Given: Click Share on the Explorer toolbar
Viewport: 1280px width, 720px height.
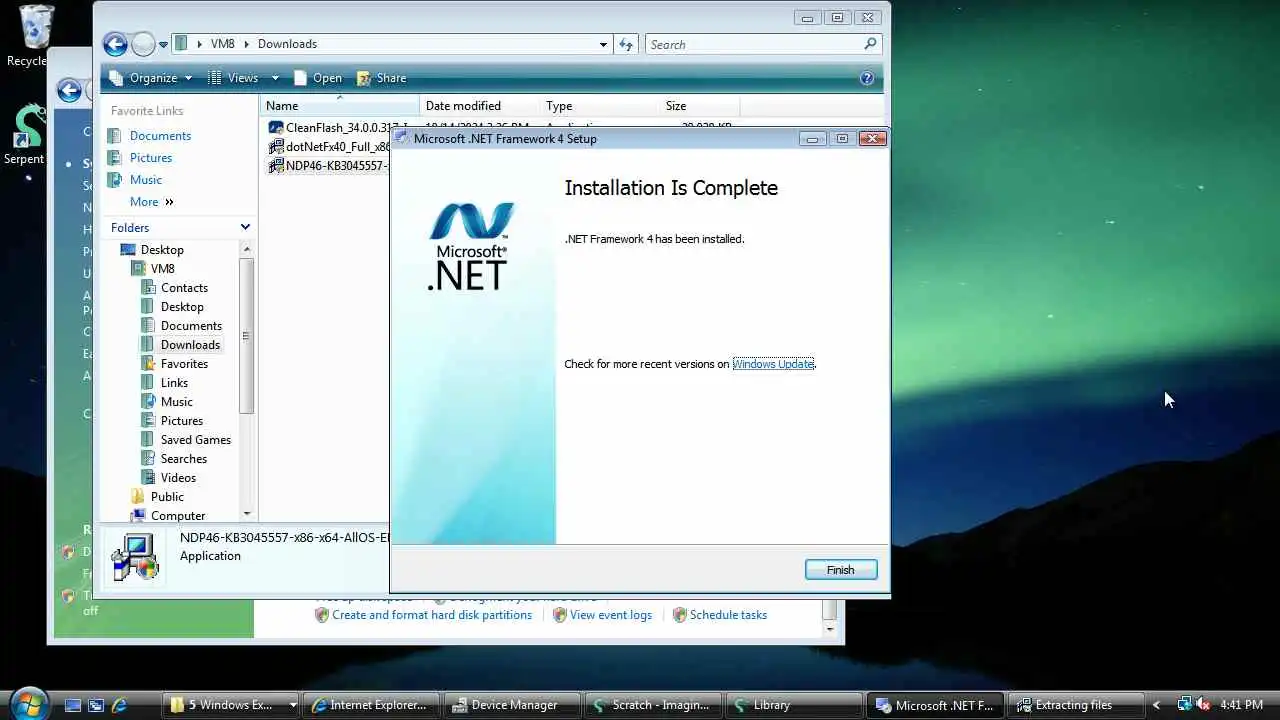Looking at the screenshot, I should coord(381,78).
